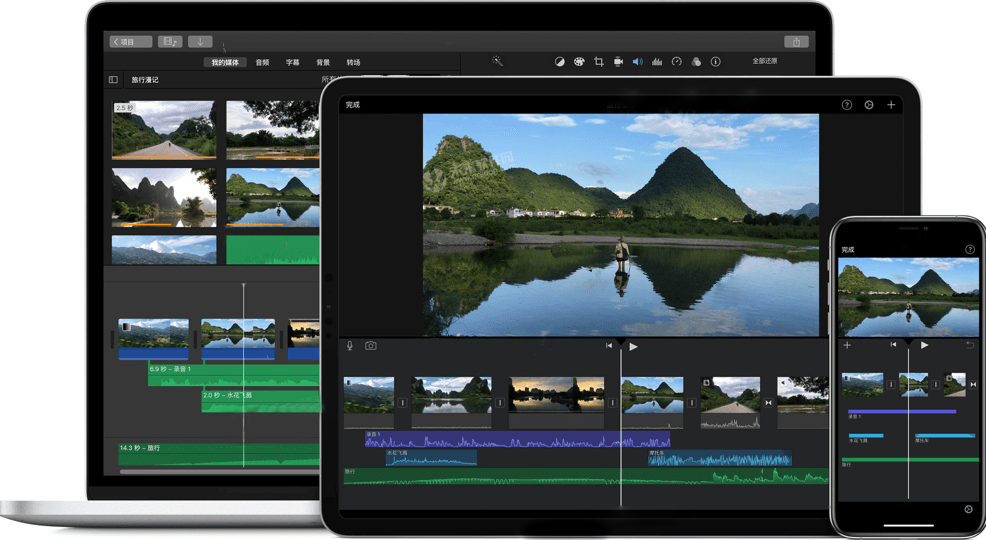986x540 pixels.
Task: Open media library browser on MacBook toolbar
Action: (x=170, y=41)
